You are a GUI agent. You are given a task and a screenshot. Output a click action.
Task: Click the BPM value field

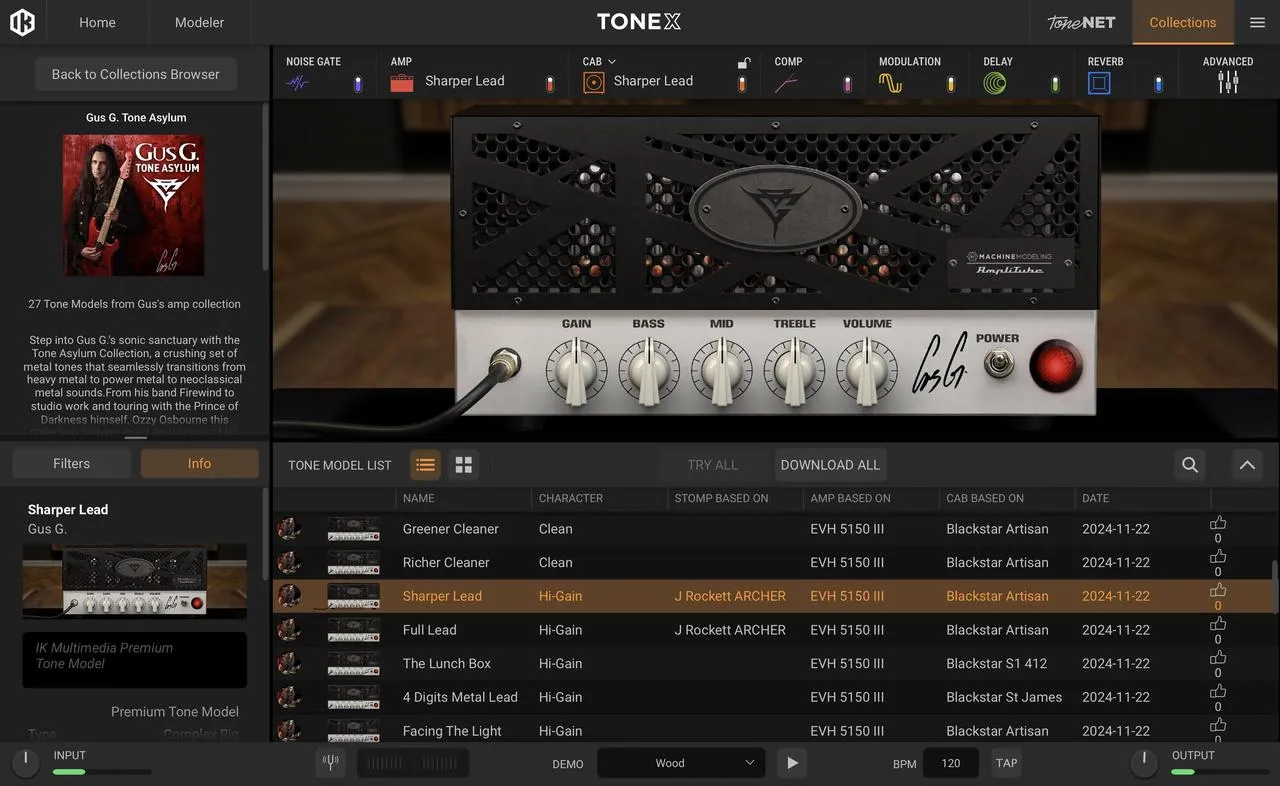[951, 763]
